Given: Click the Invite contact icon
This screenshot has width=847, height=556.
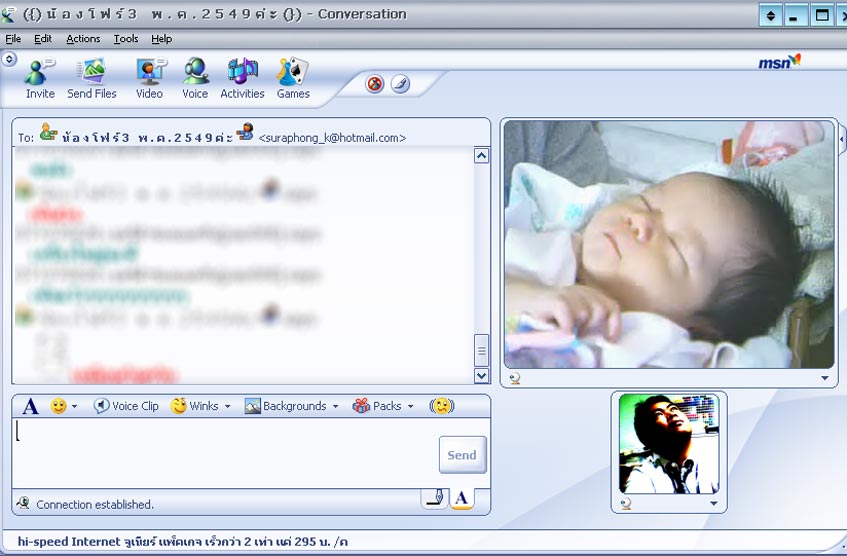Looking at the screenshot, I should [x=40, y=78].
